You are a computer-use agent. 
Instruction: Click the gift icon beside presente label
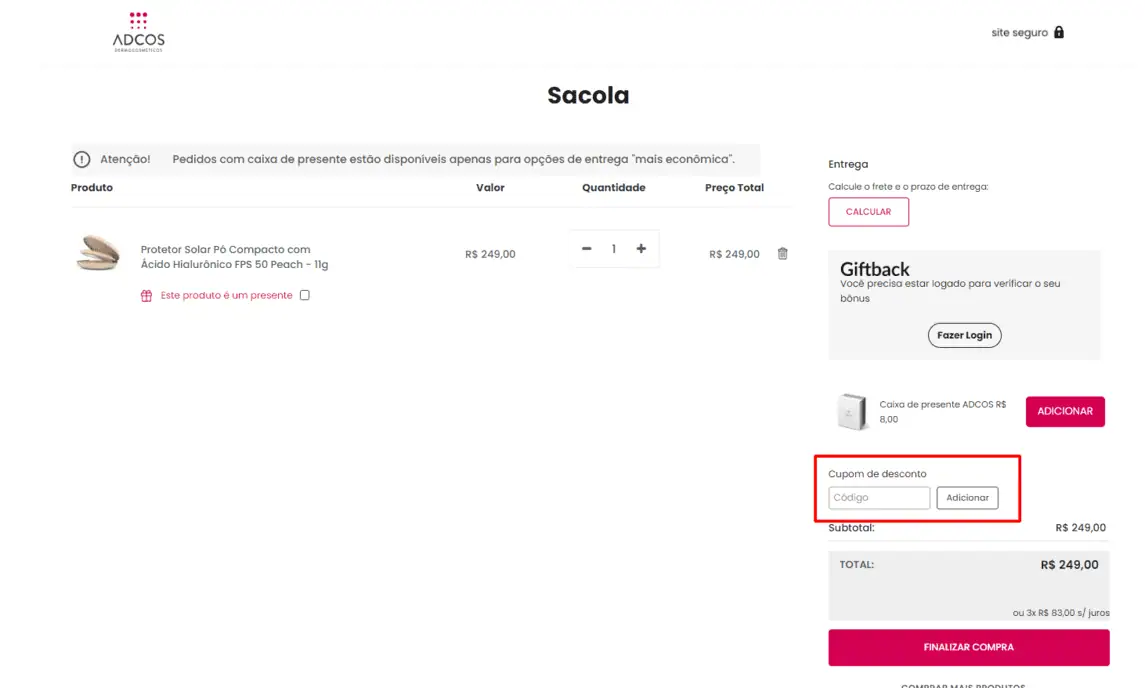pos(146,296)
